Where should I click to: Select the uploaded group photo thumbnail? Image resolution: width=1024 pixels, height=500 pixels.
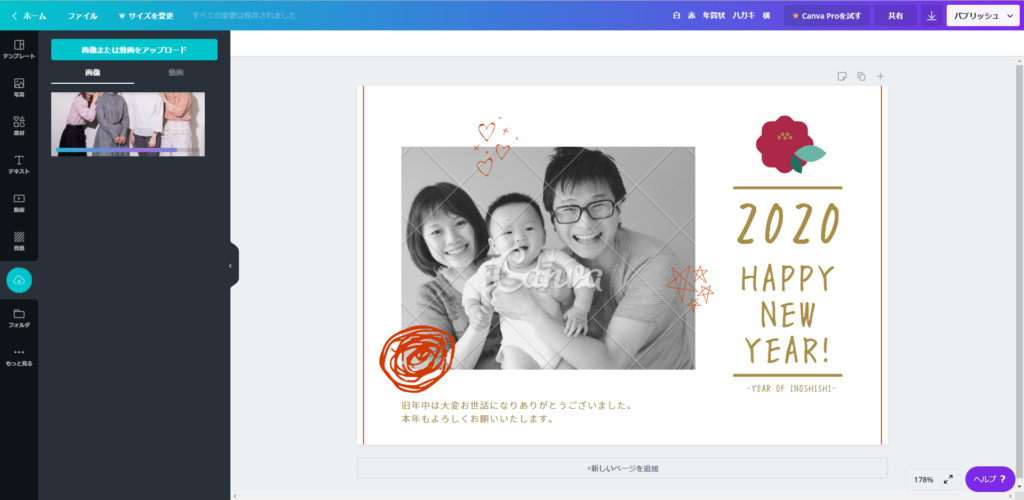coord(128,124)
